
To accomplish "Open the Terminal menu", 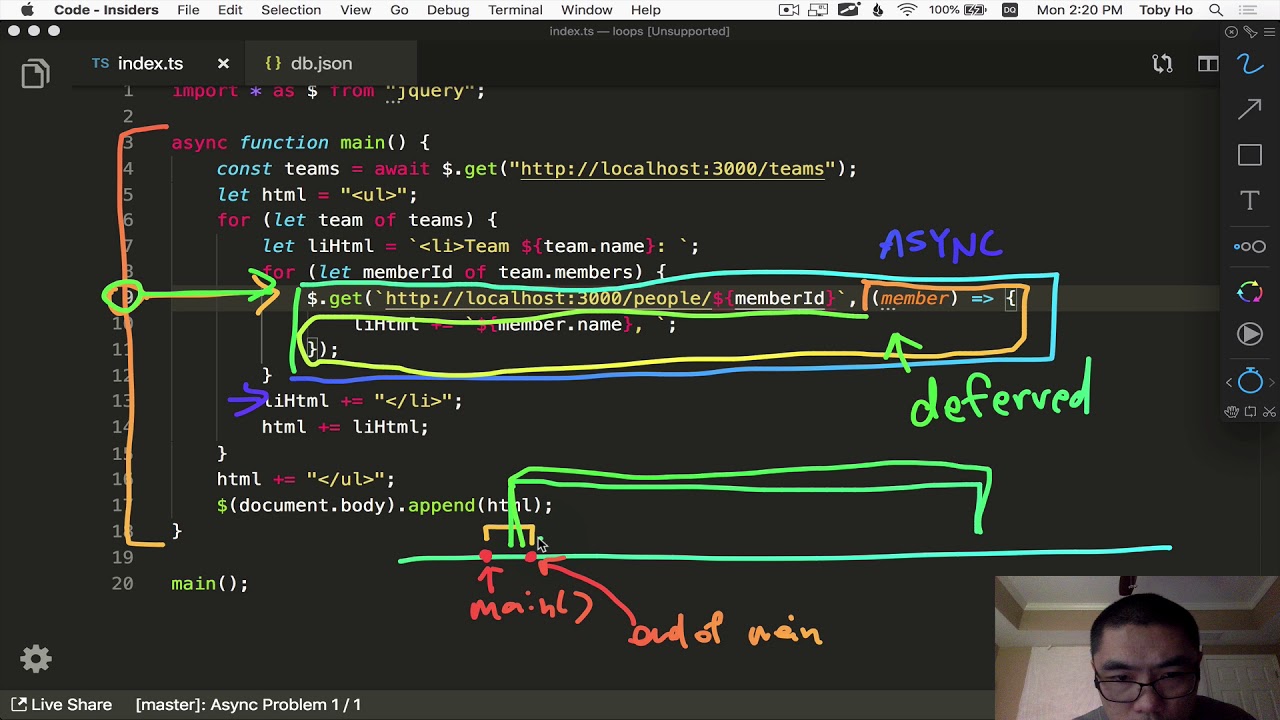I will [514, 10].
